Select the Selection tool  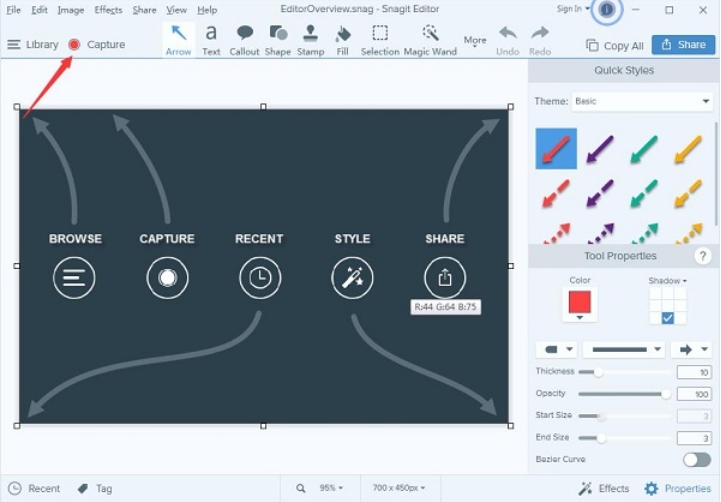pyautogui.click(x=380, y=40)
